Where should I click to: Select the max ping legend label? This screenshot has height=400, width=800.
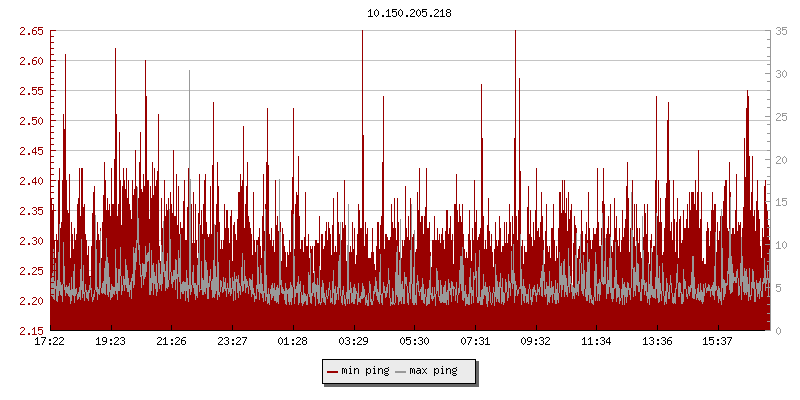click(433, 371)
